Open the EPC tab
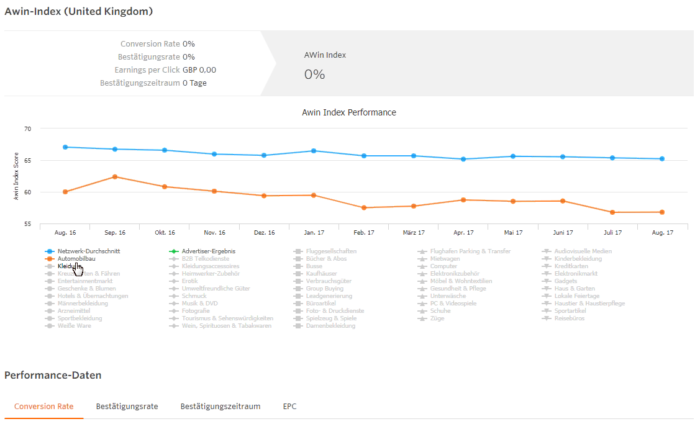The image size is (700, 424). click(x=289, y=407)
